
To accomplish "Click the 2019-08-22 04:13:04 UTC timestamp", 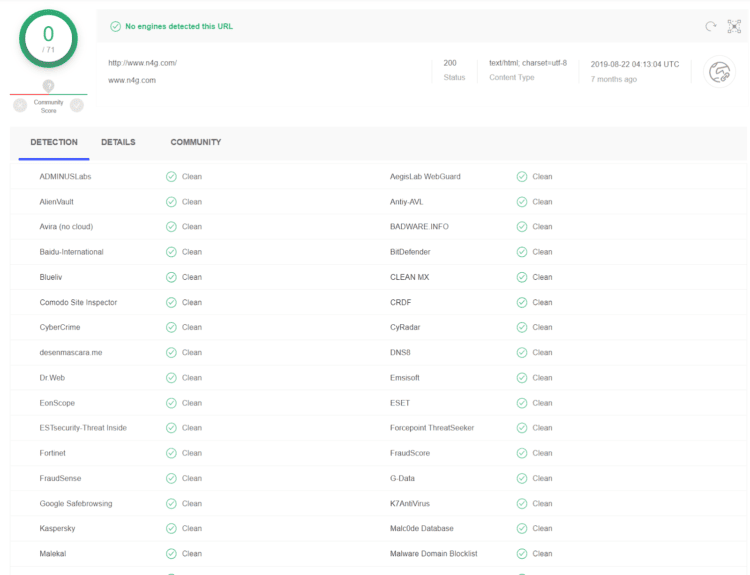I will coord(635,64).
